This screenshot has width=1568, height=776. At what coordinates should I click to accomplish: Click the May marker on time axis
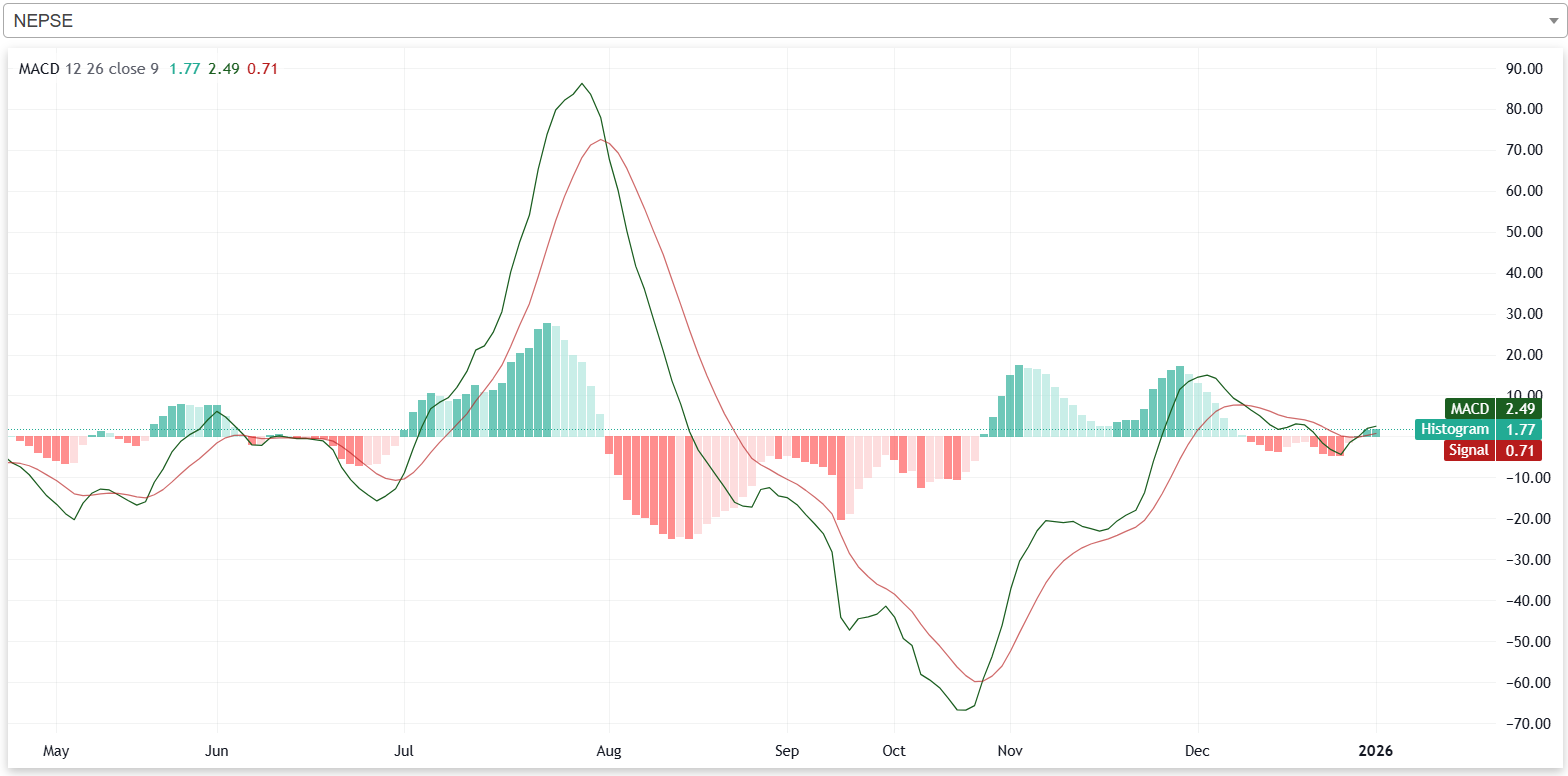(x=57, y=751)
